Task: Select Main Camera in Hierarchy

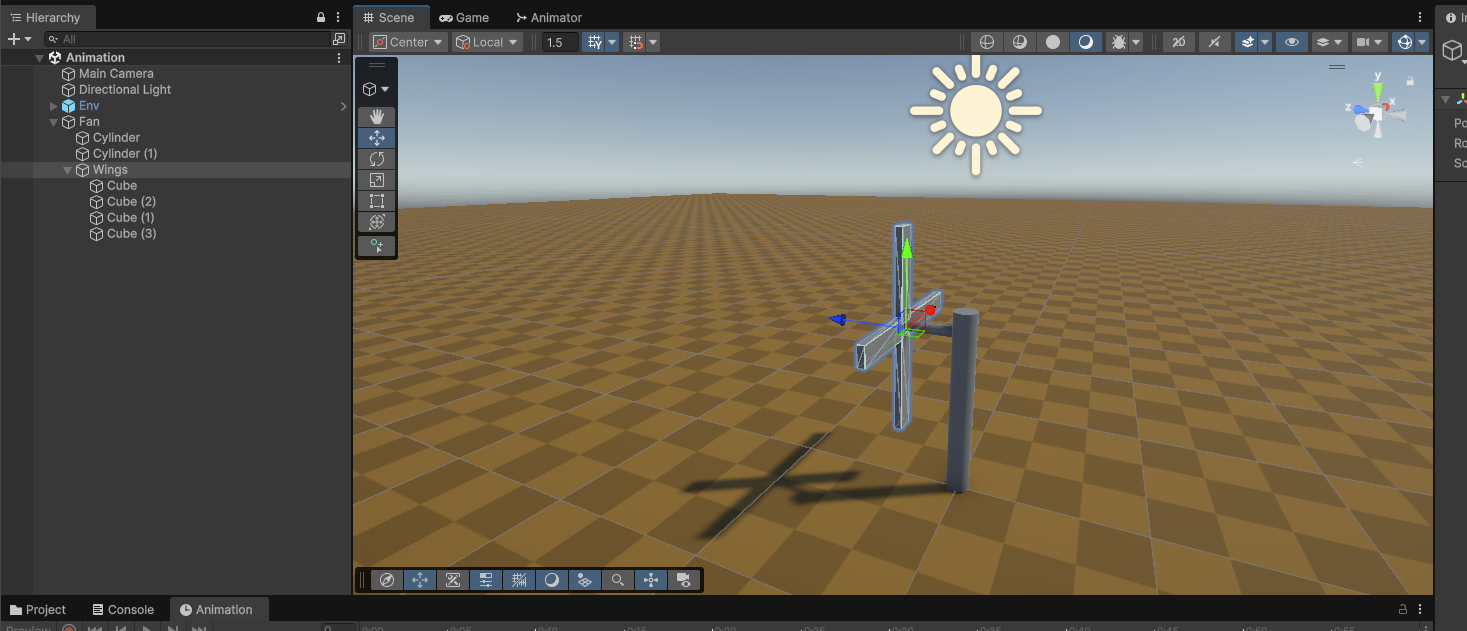Action: (x=116, y=74)
